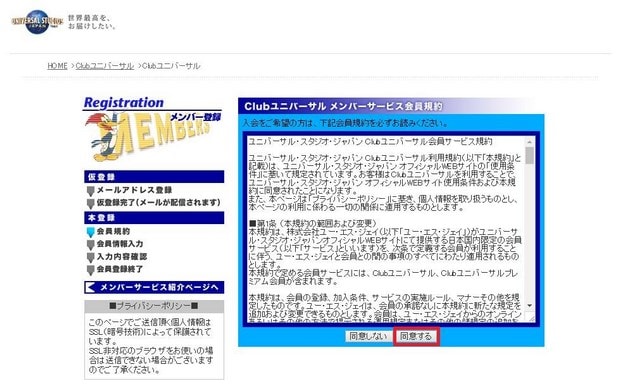The height and width of the screenshot is (390, 620).
Task: Click the arrow marker beside メールアドレス登録
Action: 91,191
